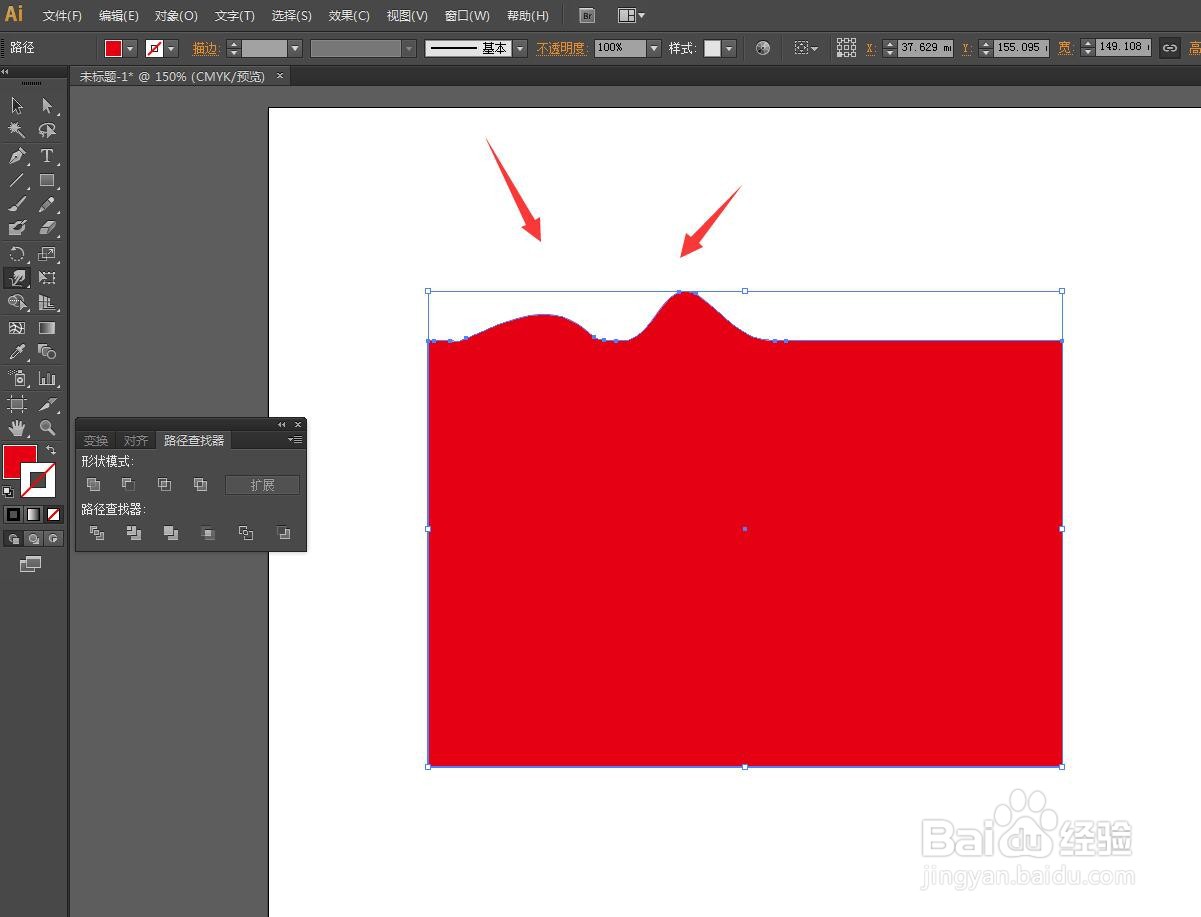
Task: Click the Minus Back pathfinder icon
Action: 284,533
